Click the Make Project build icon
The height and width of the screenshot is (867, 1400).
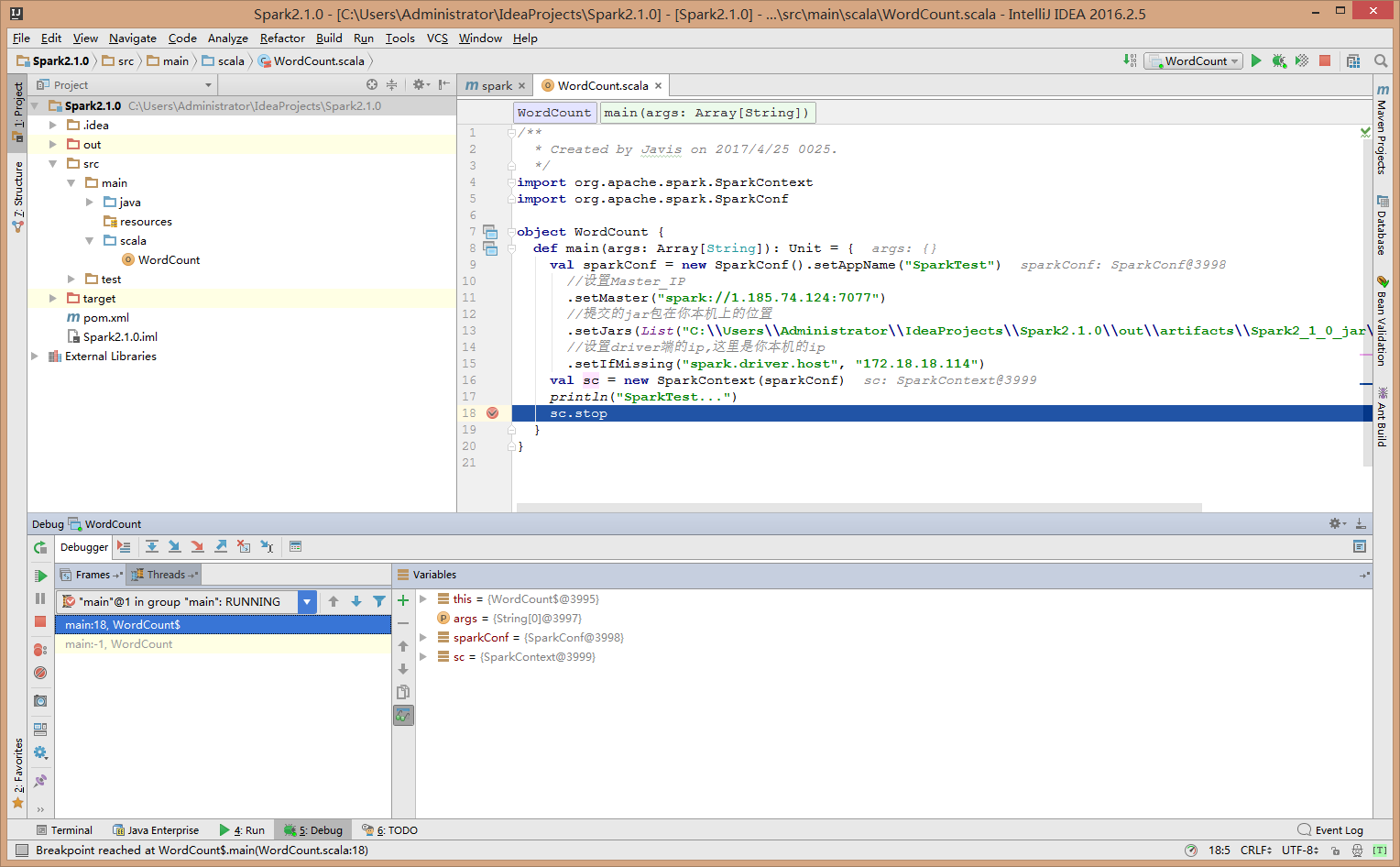(x=1130, y=60)
